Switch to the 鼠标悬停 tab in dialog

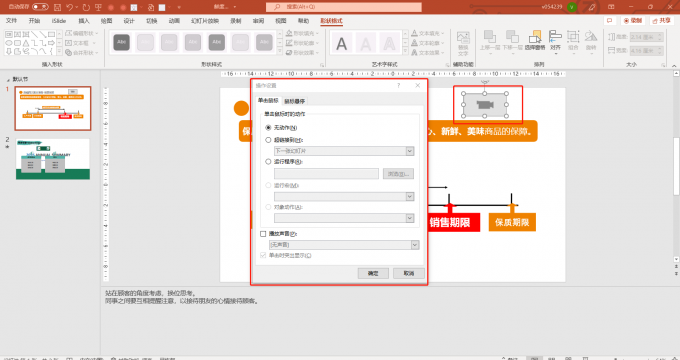click(x=294, y=101)
